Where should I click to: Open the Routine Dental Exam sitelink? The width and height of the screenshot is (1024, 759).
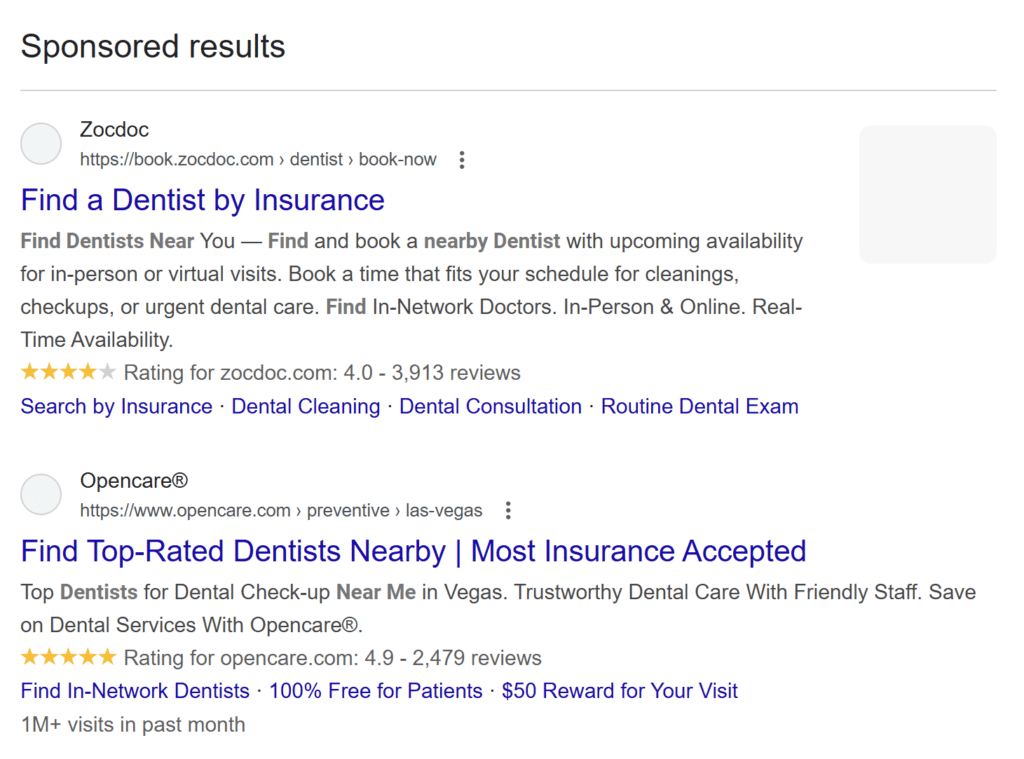pyautogui.click(x=699, y=406)
